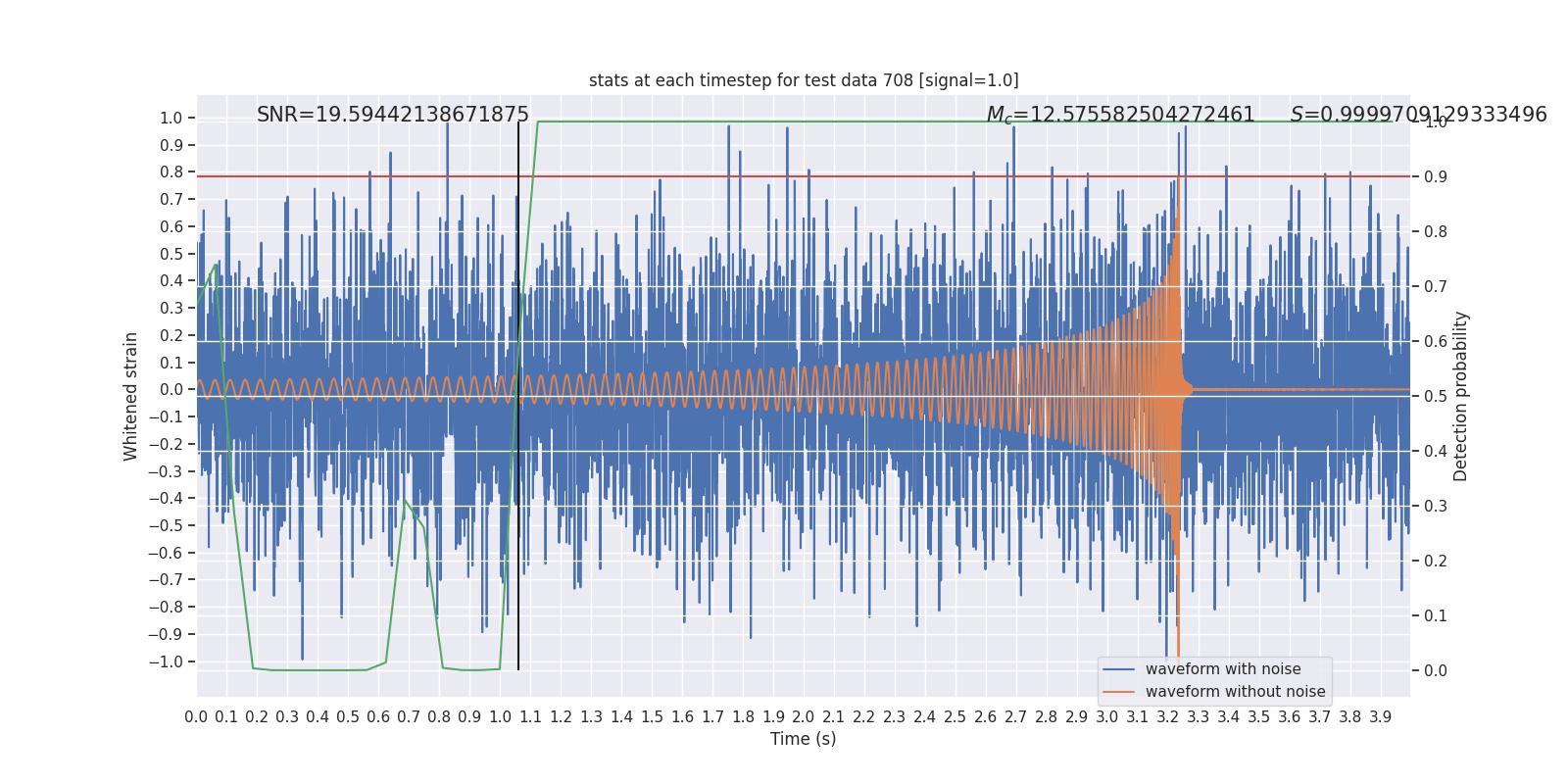Click the −0.2 tick label on the strain axis
Viewport: 1568px width, 784px height.
click(166, 444)
